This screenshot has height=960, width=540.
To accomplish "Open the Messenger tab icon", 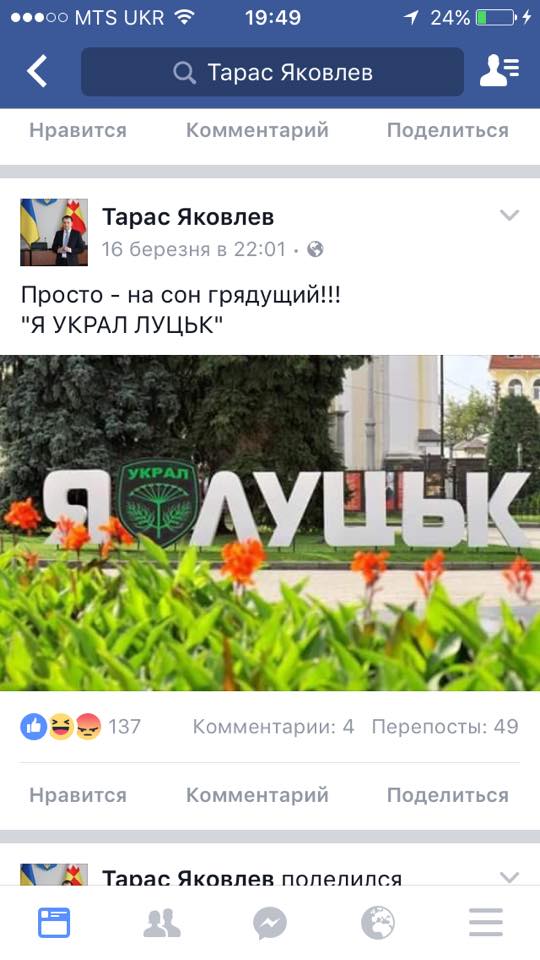I will (x=270, y=923).
